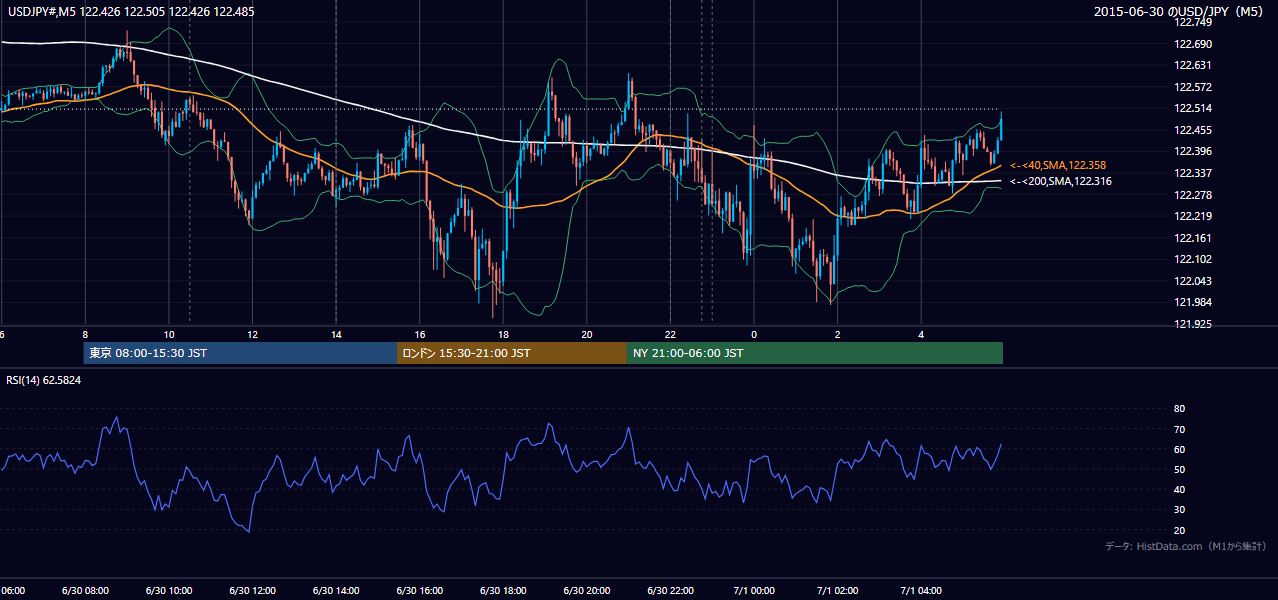Click price axis value 122.749

(x=1194, y=22)
